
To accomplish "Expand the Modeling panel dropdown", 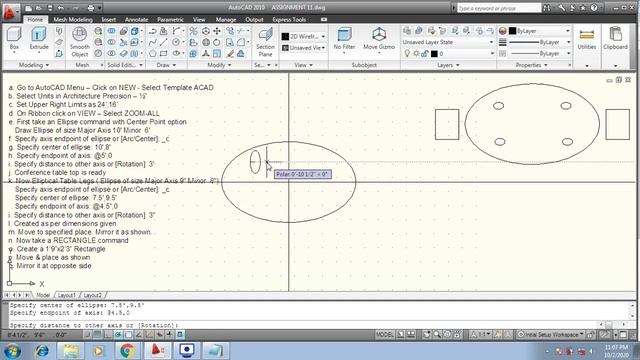I will pos(34,65).
